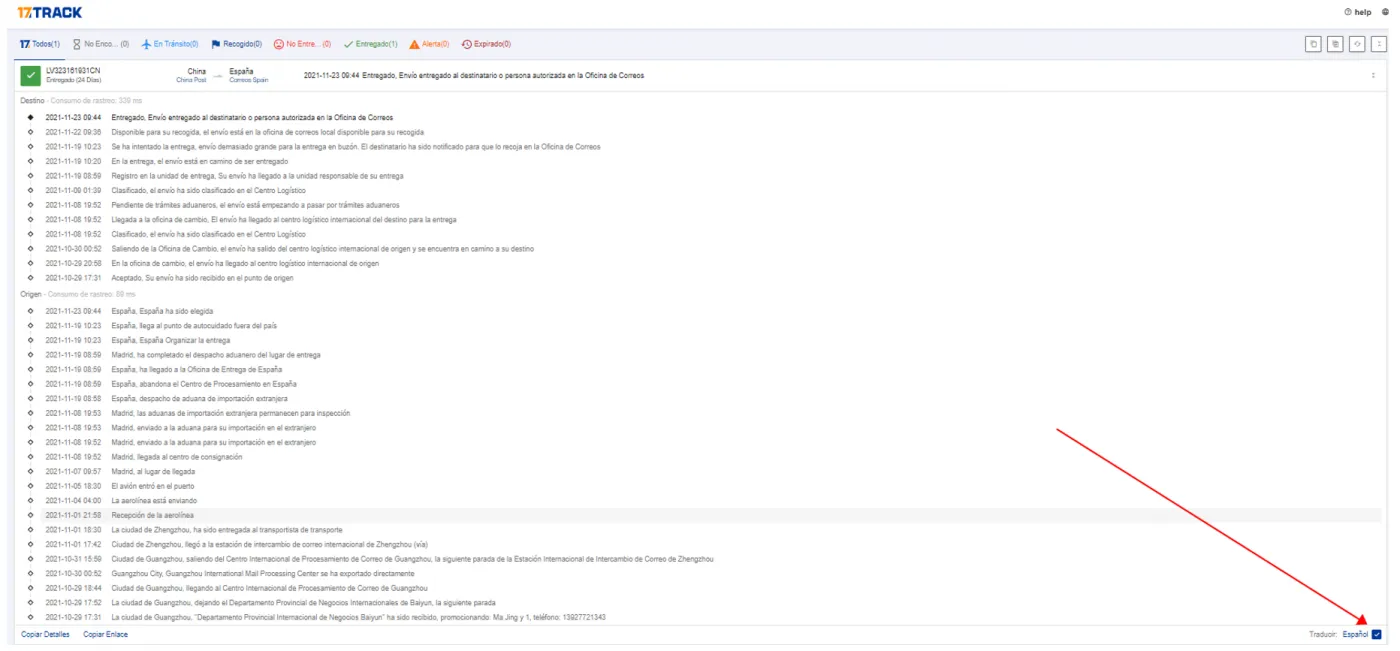Click the refresh tracking toolbar icon
The height and width of the screenshot is (651, 1400).
coord(1357,44)
